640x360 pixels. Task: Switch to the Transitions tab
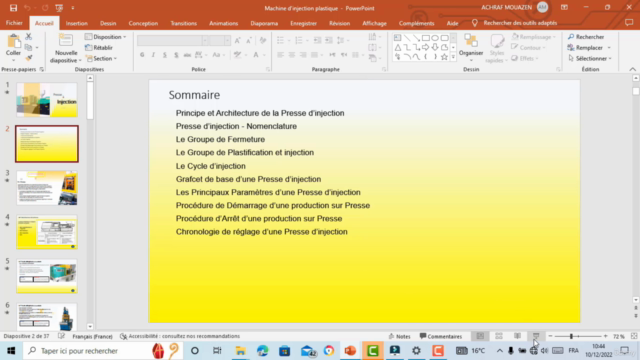tap(184, 23)
